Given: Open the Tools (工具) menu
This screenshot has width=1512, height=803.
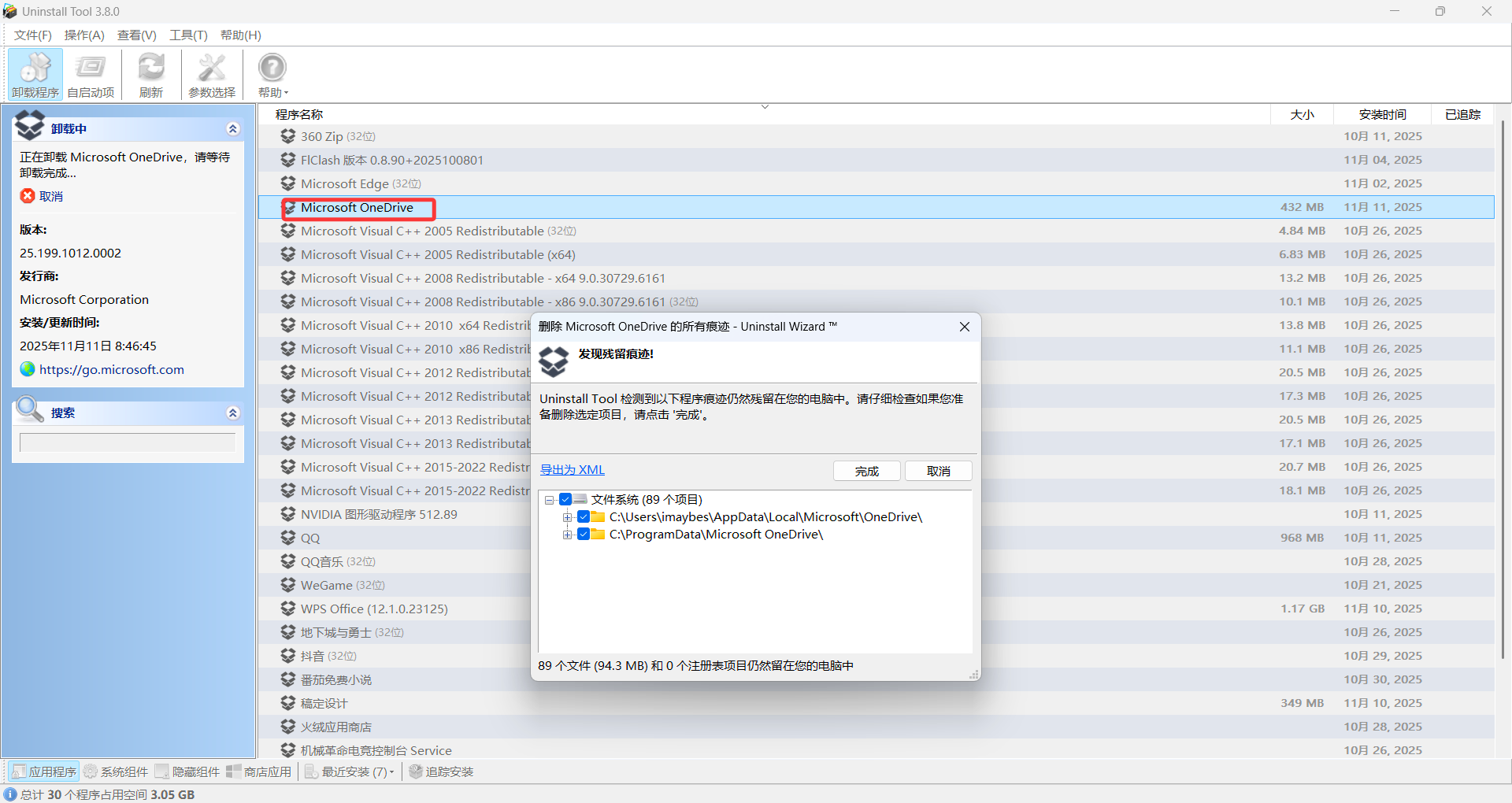Looking at the screenshot, I should tap(188, 35).
